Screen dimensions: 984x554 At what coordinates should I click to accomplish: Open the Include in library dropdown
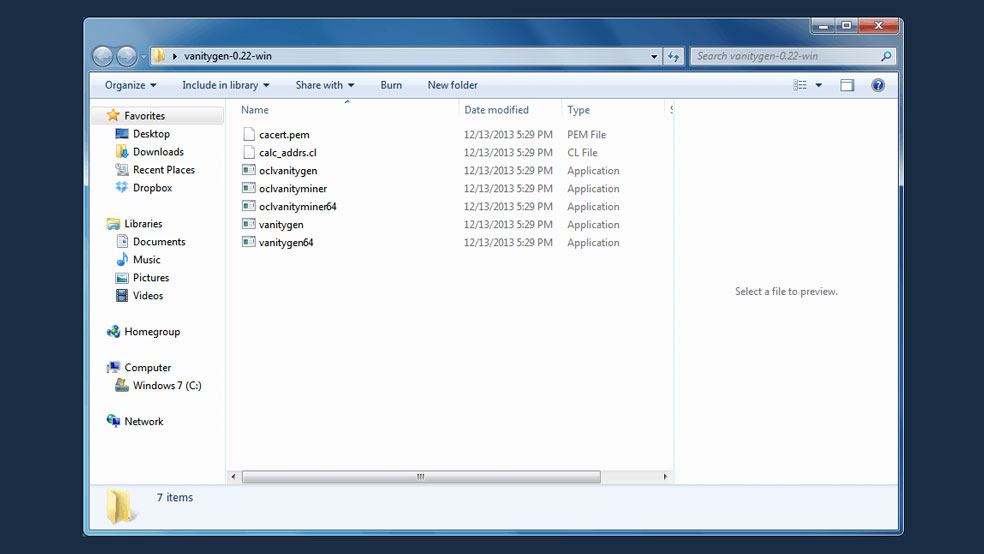[225, 85]
